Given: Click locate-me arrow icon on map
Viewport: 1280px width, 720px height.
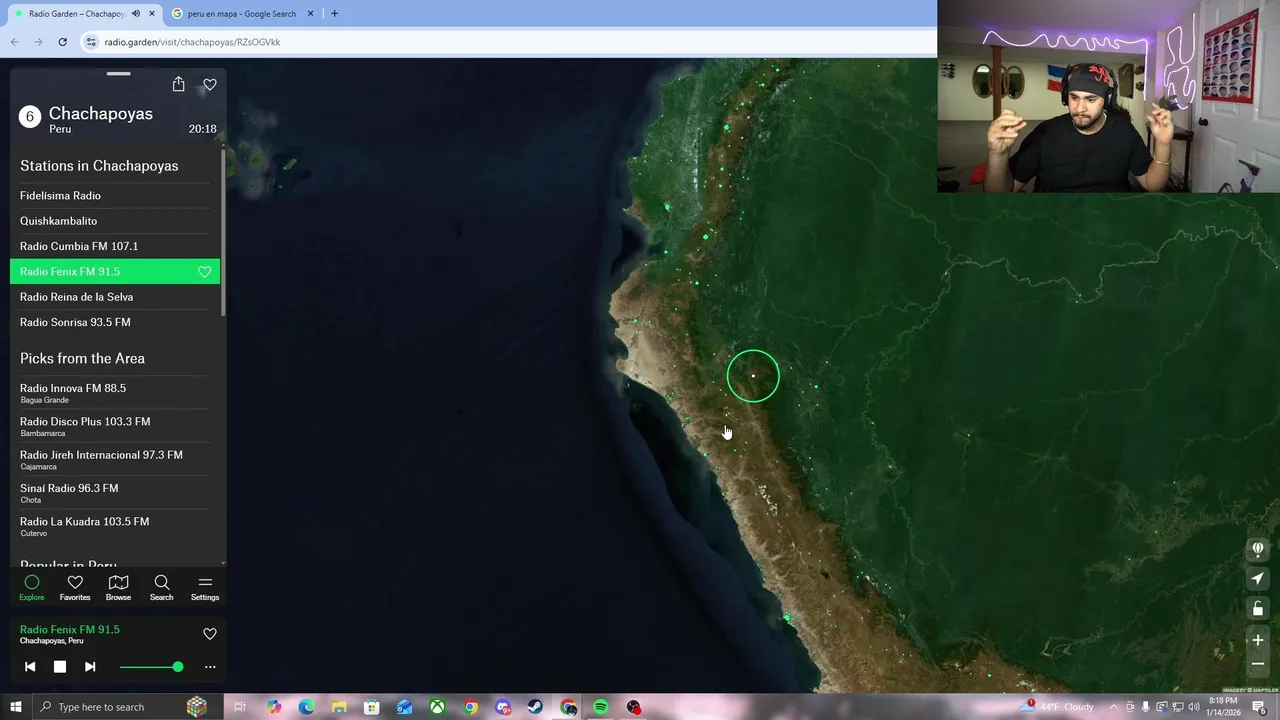Looking at the screenshot, I should click(x=1258, y=579).
